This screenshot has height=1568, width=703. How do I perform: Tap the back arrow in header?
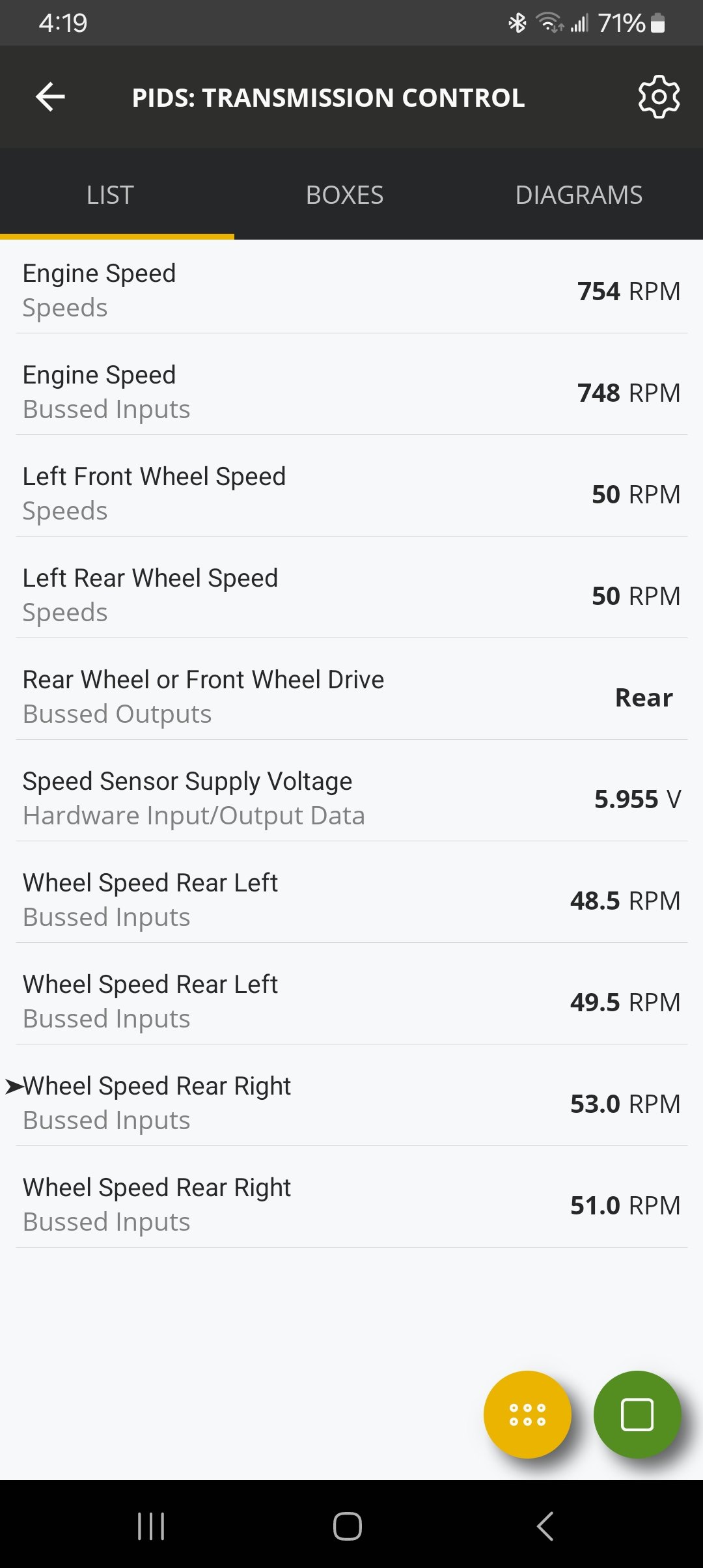tap(50, 97)
